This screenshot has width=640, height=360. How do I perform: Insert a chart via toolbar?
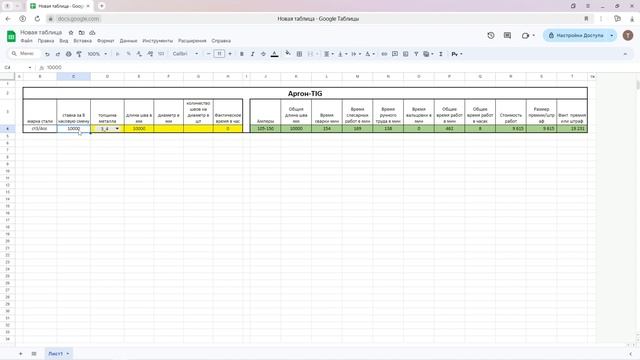coord(405,54)
